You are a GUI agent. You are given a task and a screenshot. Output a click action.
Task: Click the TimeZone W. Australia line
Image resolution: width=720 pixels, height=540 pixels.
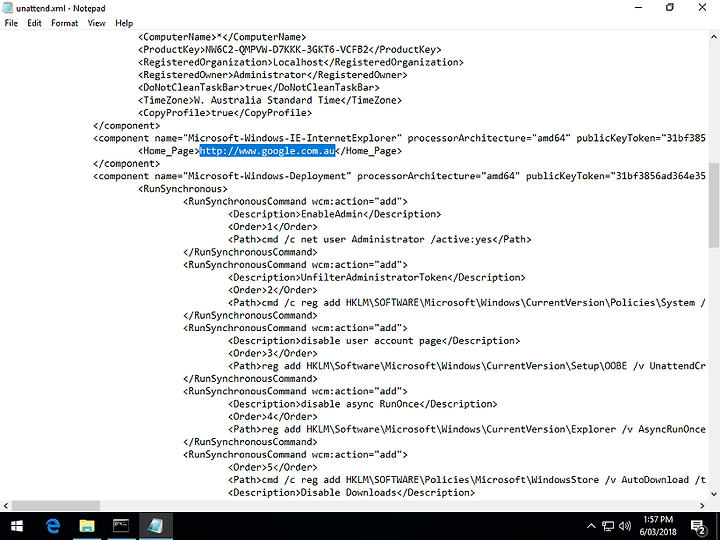click(270, 100)
